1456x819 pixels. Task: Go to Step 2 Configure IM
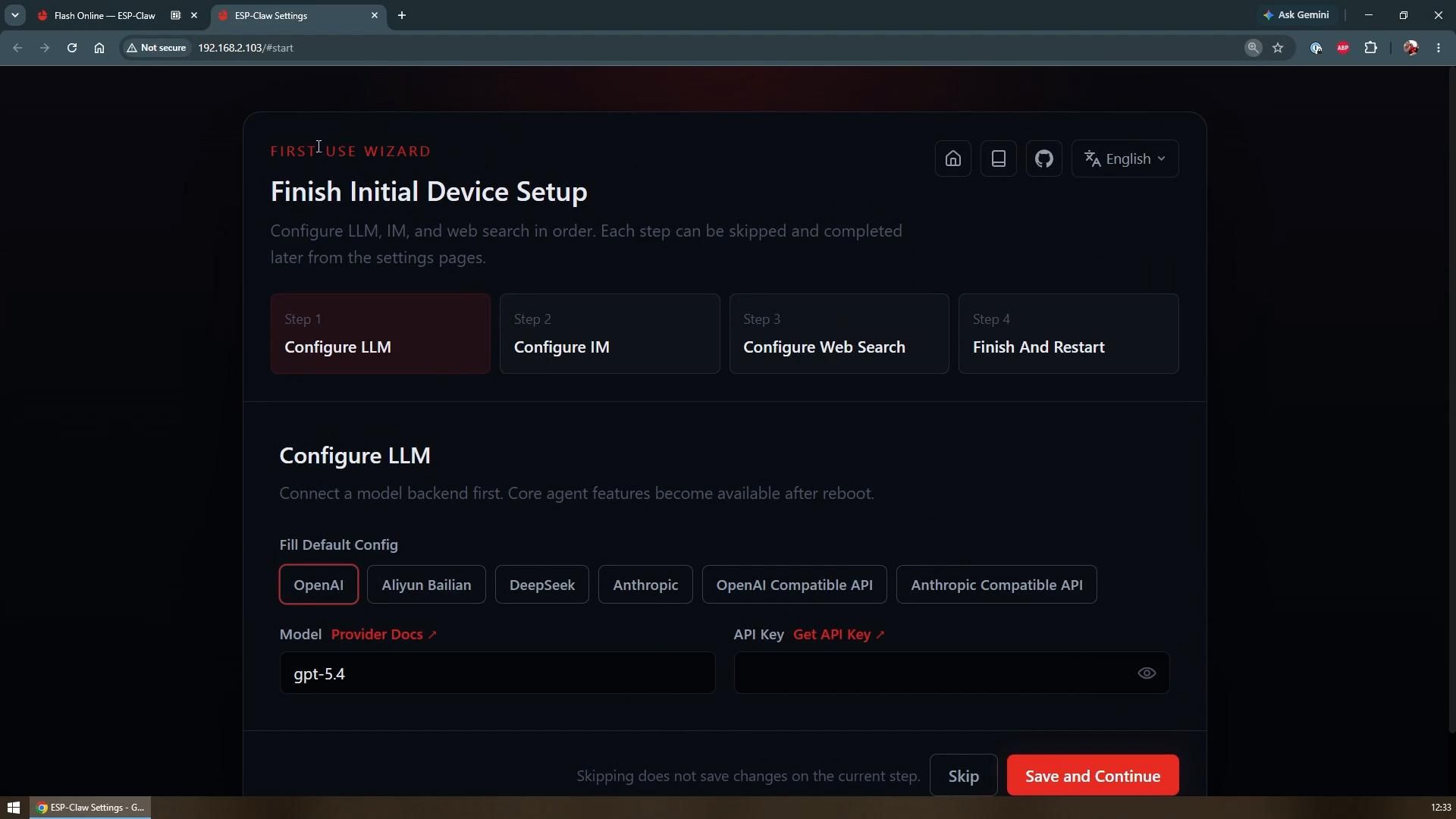tap(610, 334)
